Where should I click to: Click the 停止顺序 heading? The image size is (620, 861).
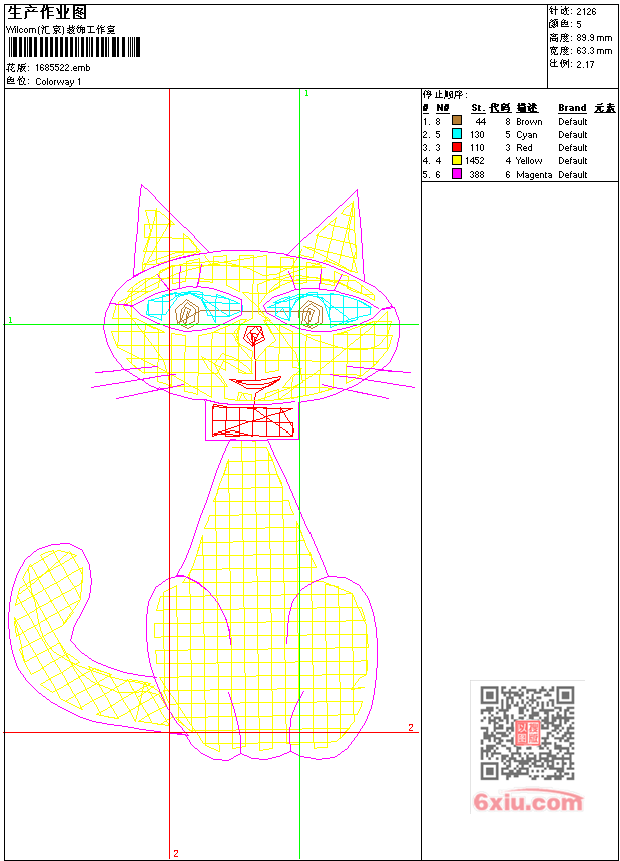[x=445, y=94]
